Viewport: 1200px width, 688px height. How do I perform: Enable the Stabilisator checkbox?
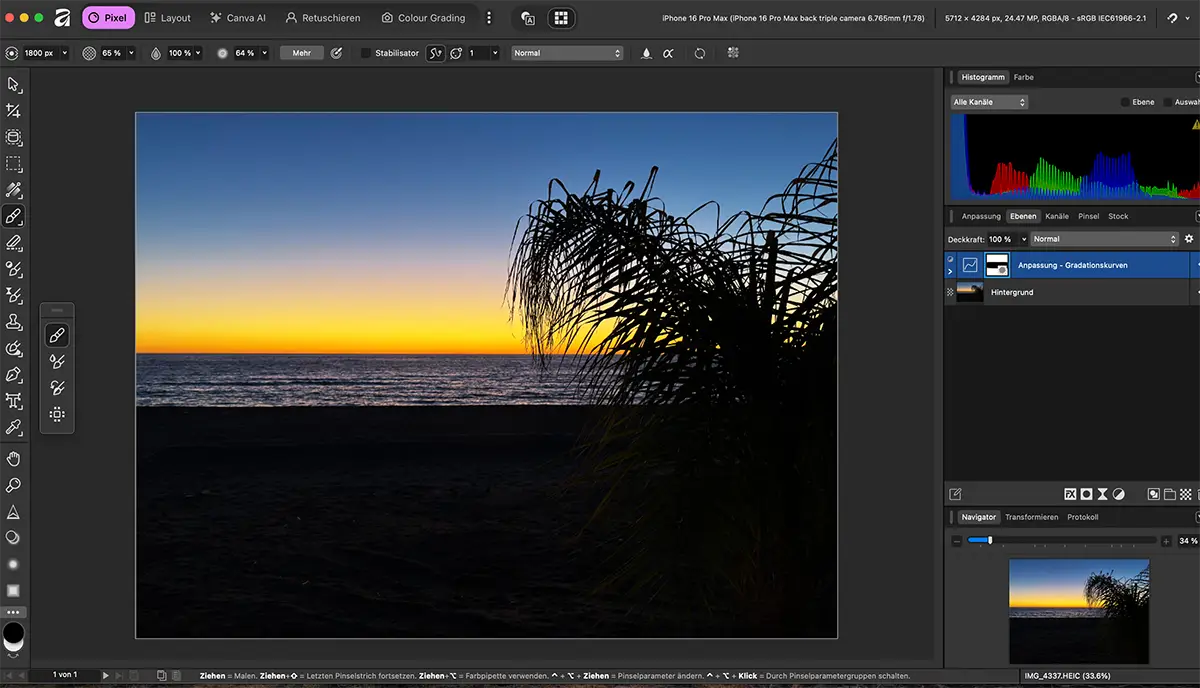[366, 53]
